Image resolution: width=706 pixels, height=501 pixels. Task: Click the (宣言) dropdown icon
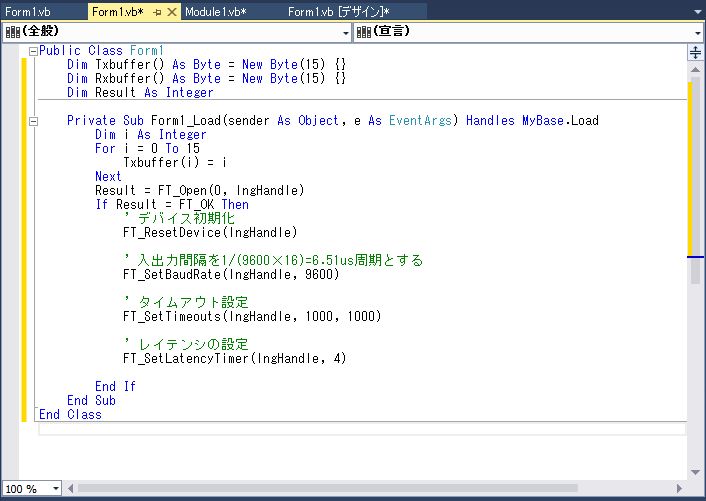click(x=363, y=32)
